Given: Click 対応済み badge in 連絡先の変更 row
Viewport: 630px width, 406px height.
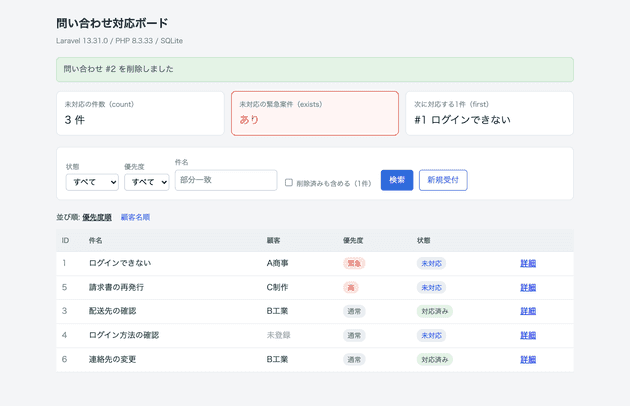Looking at the screenshot, I should pyautogui.click(x=435, y=359).
